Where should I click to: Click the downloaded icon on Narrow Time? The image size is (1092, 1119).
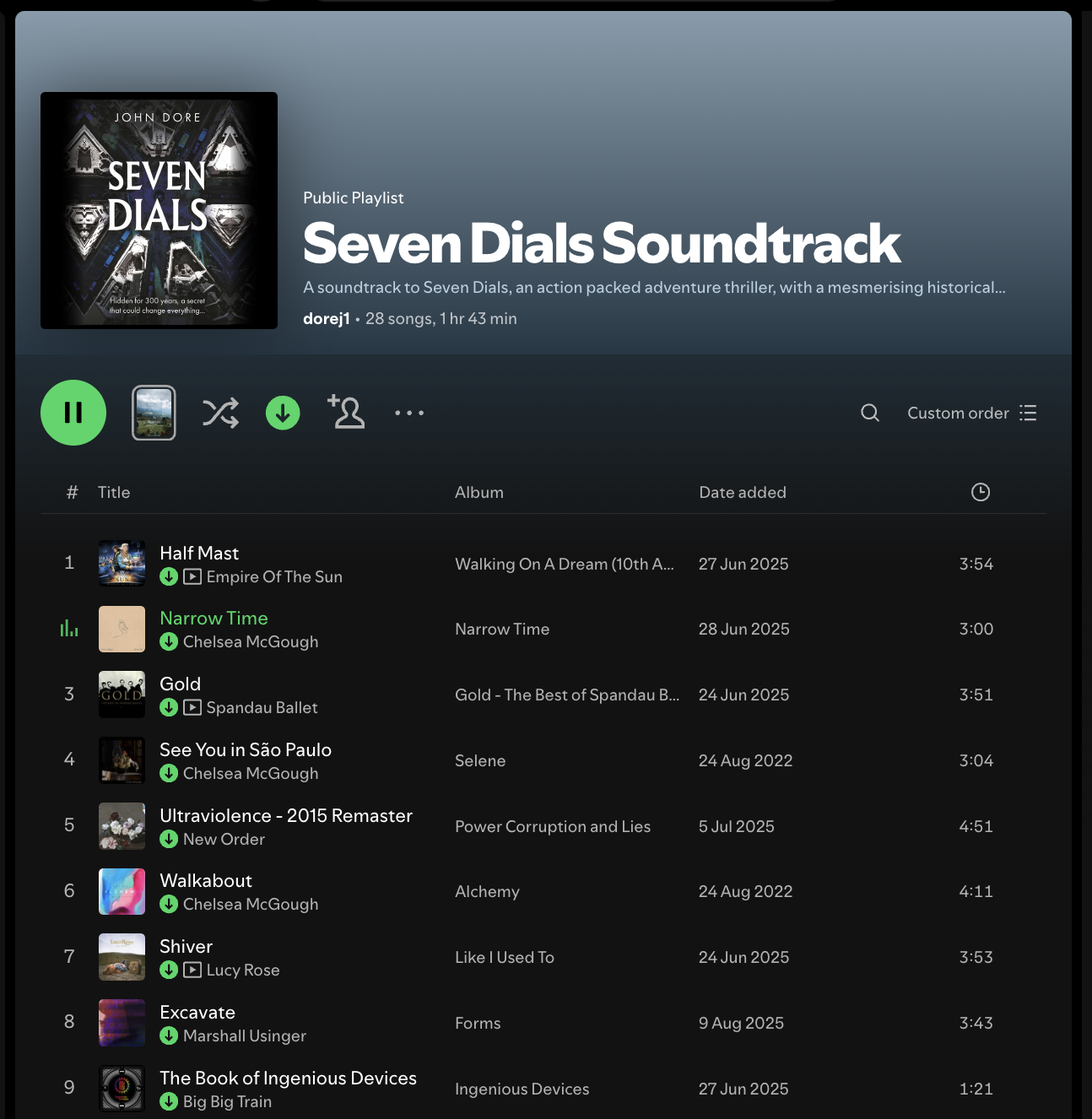pyautogui.click(x=169, y=641)
